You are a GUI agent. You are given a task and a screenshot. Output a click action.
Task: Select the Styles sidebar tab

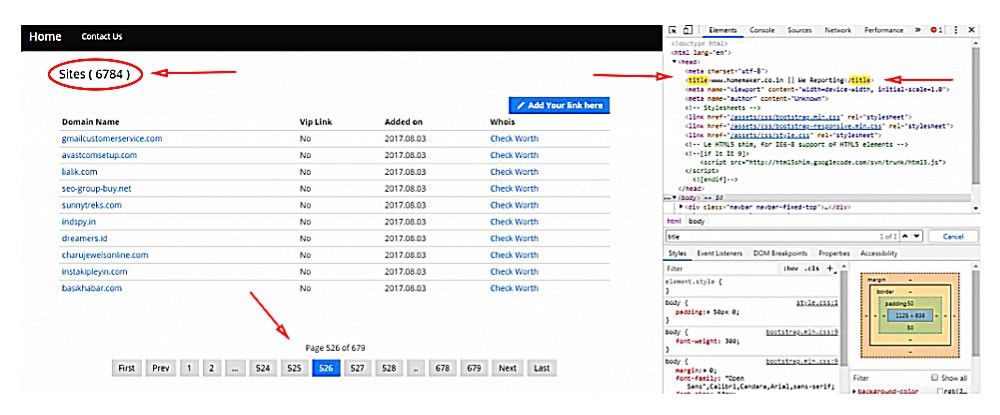pos(677,253)
